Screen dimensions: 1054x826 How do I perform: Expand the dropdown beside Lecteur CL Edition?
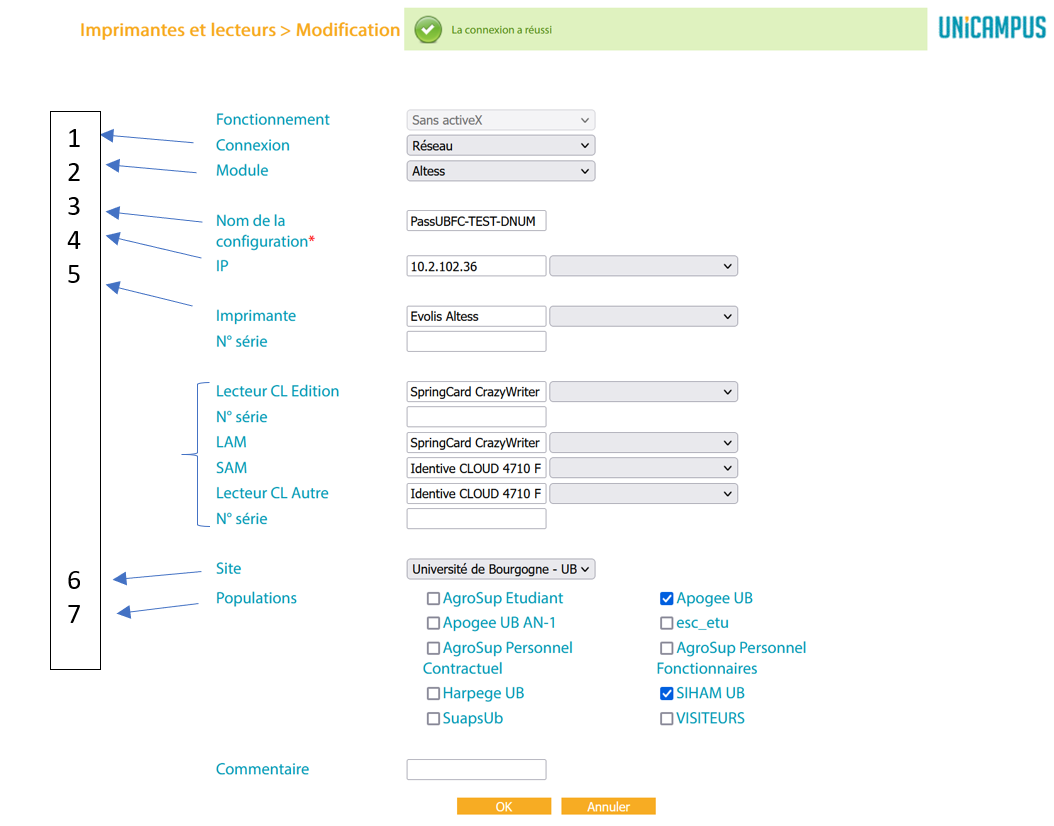coord(643,392)
